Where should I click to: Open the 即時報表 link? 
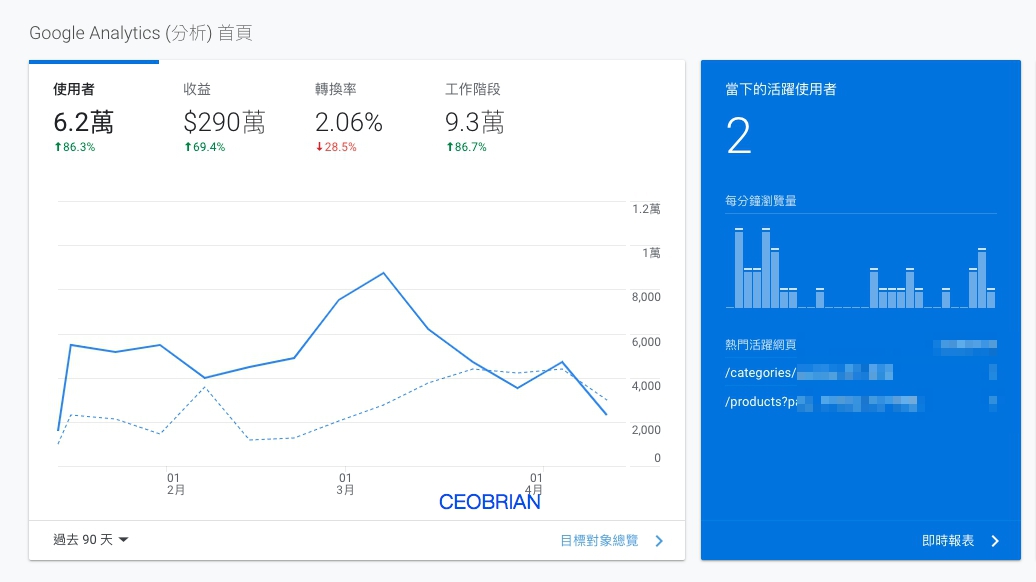point(947,540)
